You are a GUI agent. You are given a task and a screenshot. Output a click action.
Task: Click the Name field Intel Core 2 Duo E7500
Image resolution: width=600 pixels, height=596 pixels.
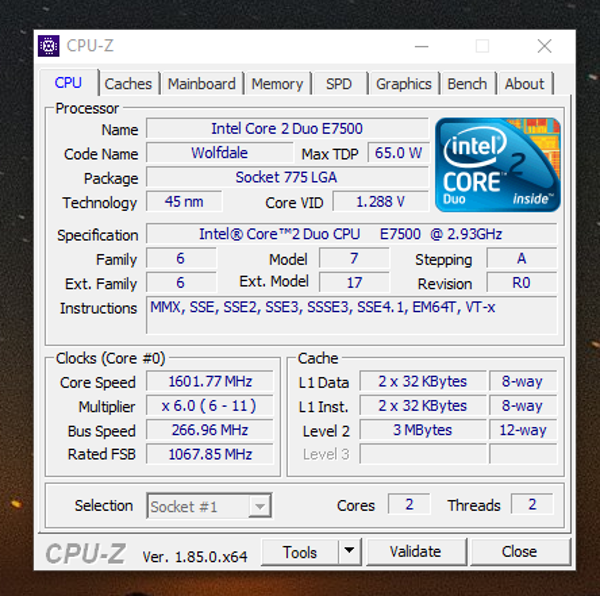pyautogui.click(x=287, y=128)
